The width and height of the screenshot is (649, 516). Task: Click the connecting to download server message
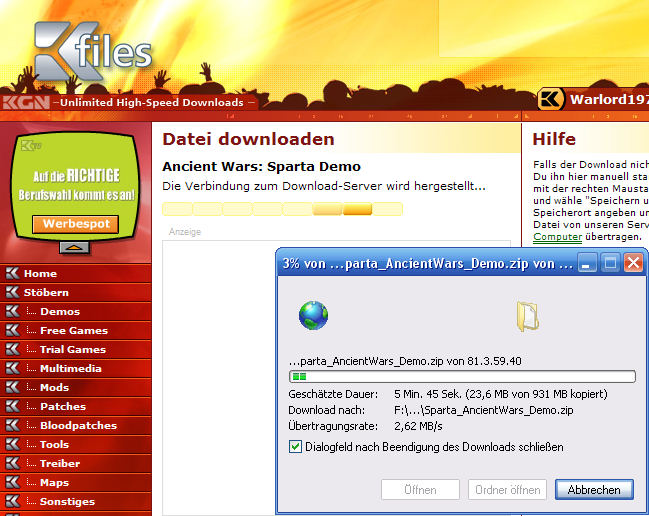click(324, 186)
